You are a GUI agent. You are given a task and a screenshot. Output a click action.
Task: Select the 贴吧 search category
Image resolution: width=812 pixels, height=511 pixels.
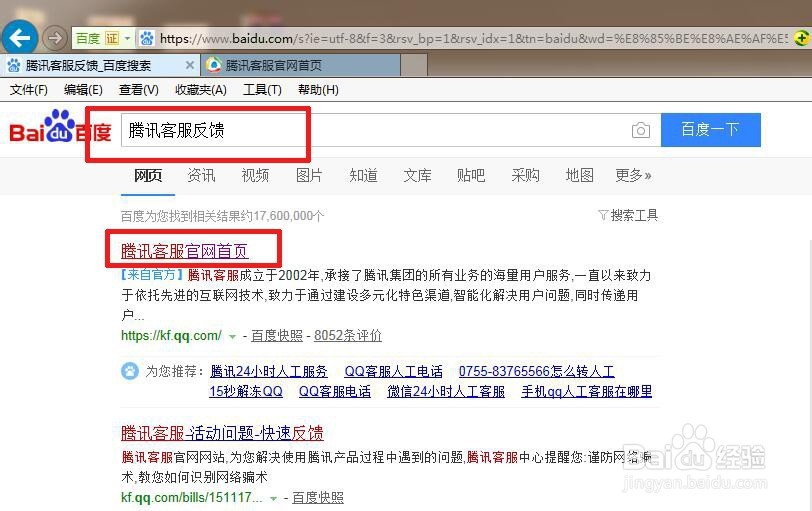point(471,176)
